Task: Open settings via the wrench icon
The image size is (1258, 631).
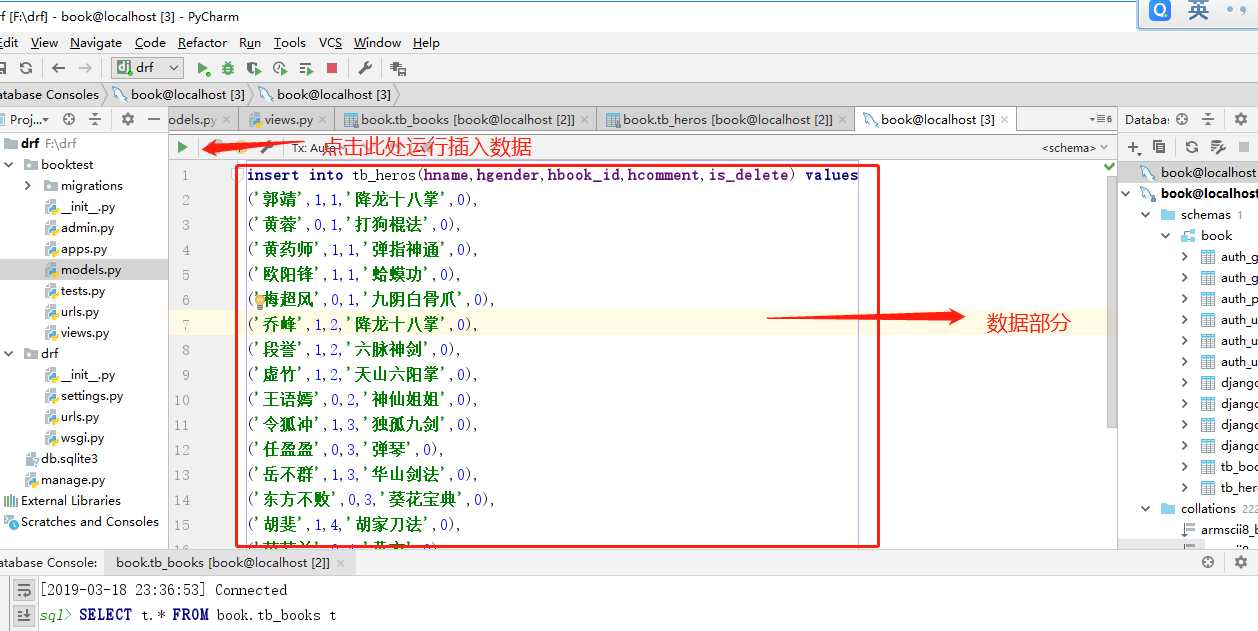Action: pyautogui.click(x=365, y=68)
